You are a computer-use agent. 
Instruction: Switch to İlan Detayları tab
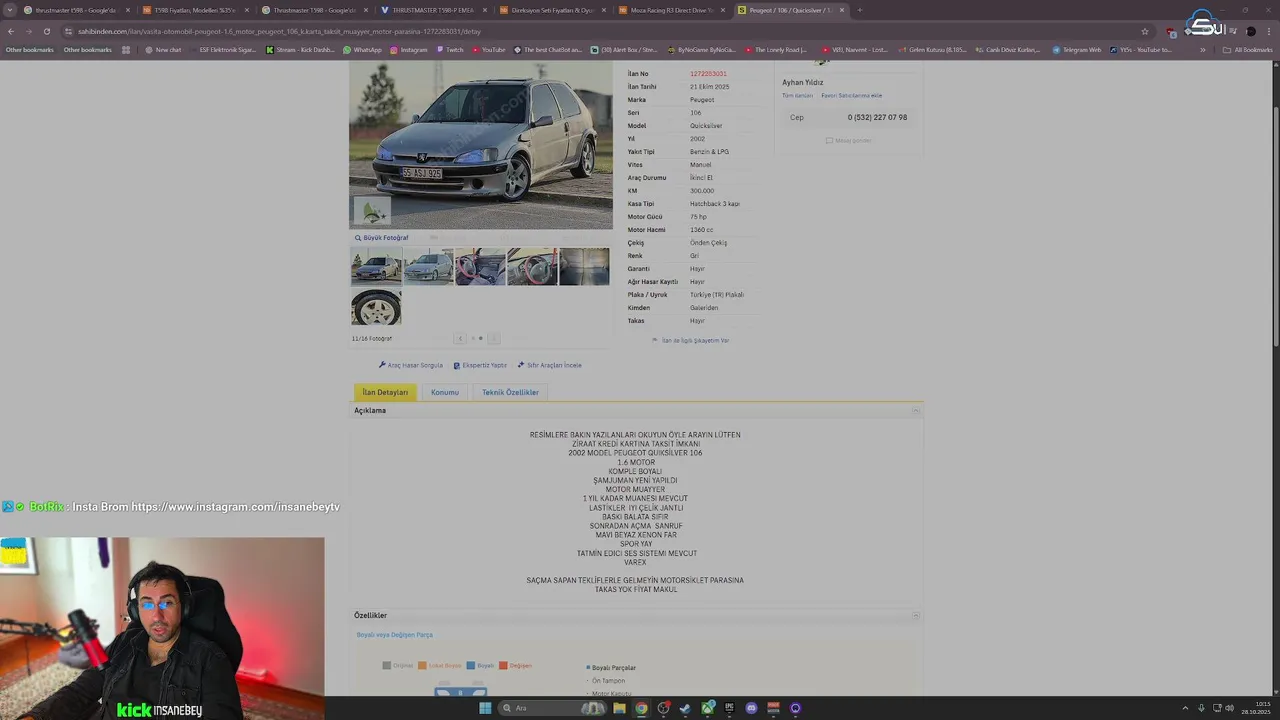[x=385, y=392]
